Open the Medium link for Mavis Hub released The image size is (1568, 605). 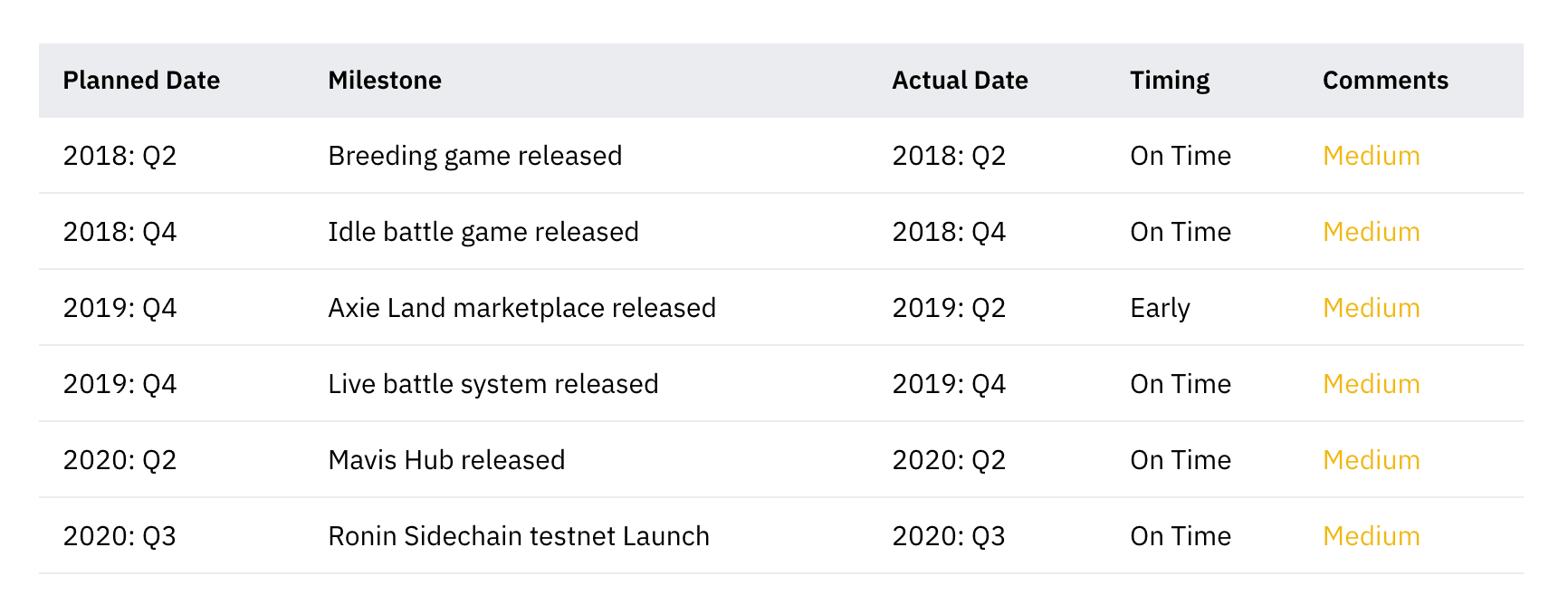coord(1371,460)
